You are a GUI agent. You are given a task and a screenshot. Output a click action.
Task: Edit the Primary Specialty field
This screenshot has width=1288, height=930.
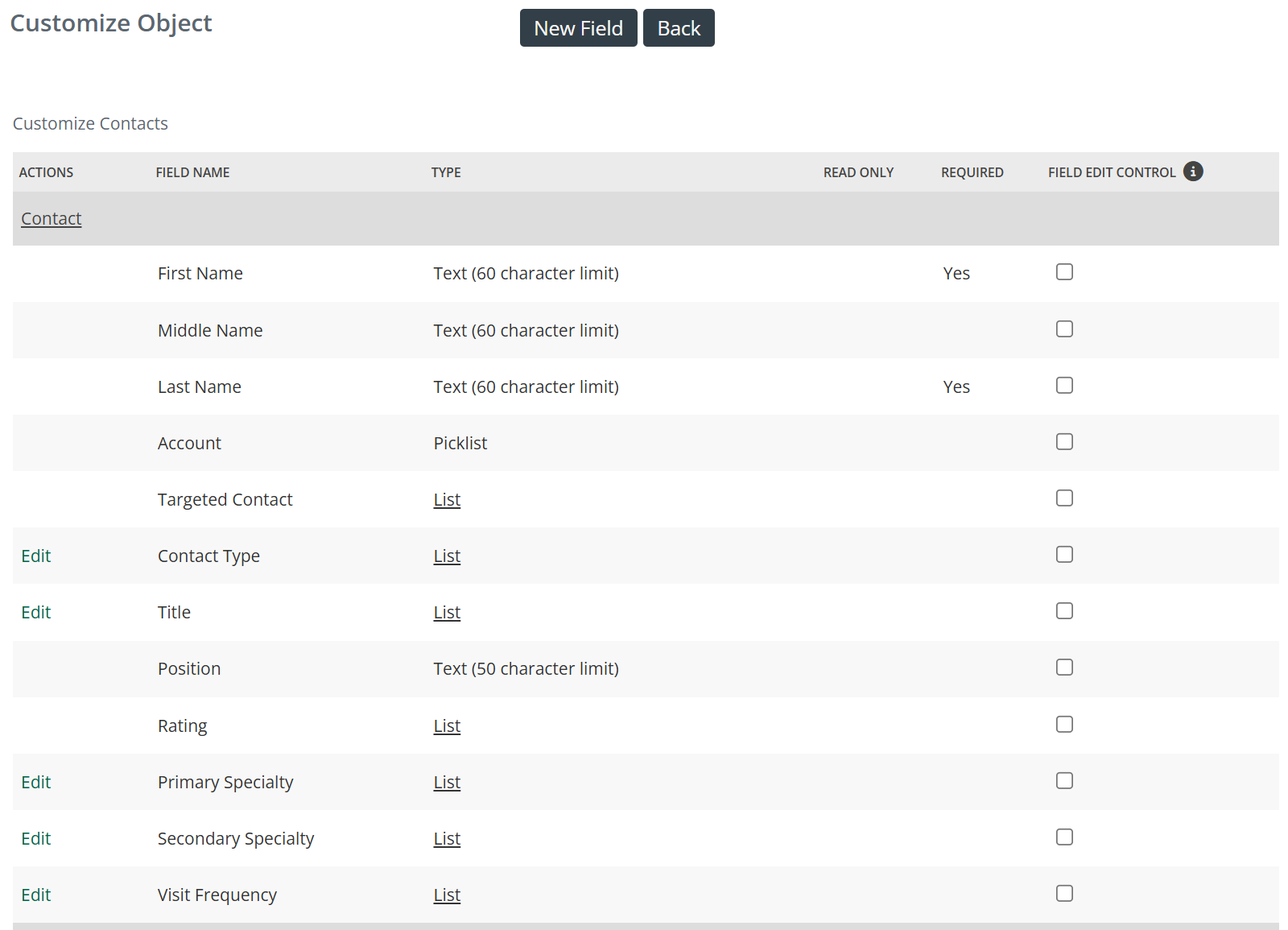pos(36,782)
